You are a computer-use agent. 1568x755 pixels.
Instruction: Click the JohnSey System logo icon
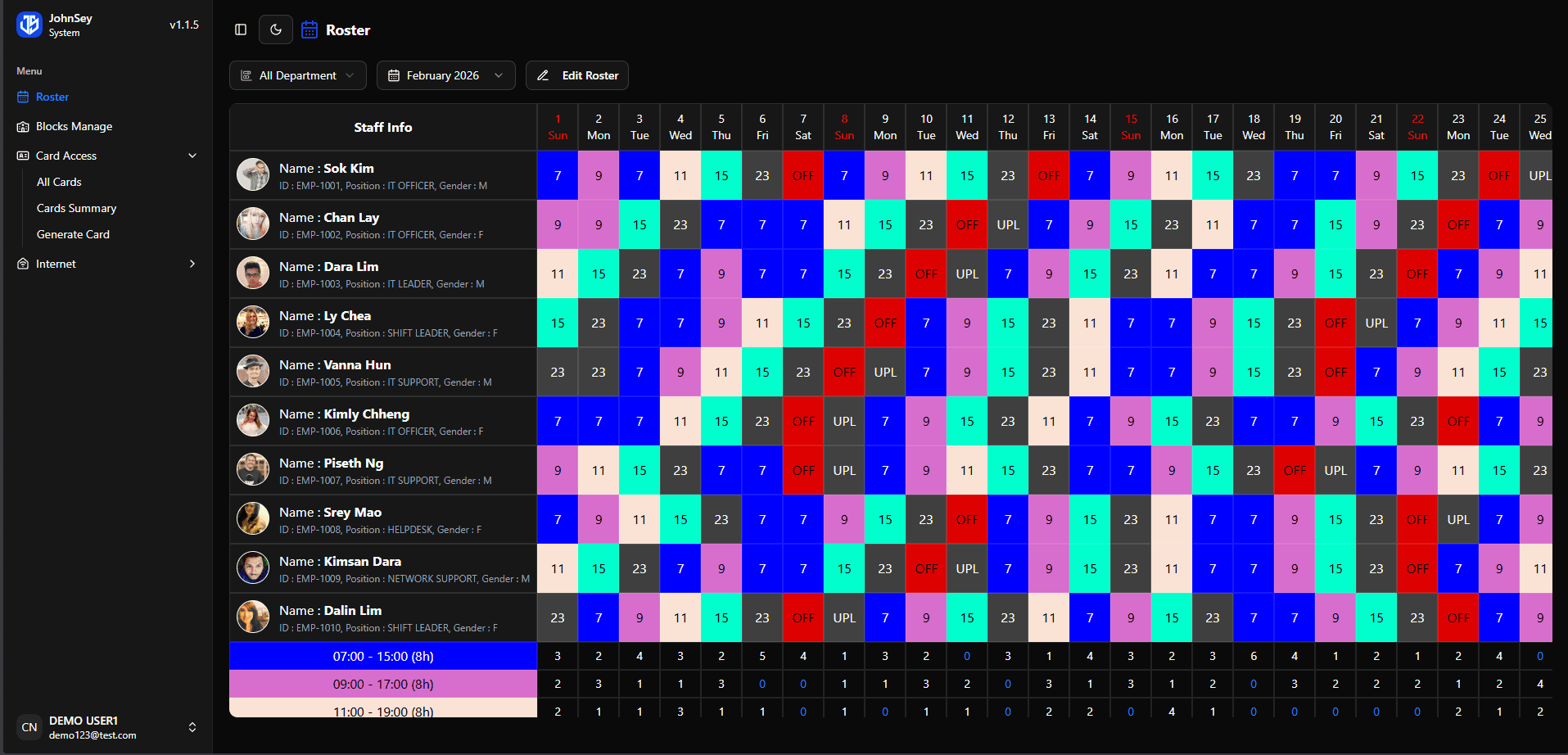click(29, 25)
